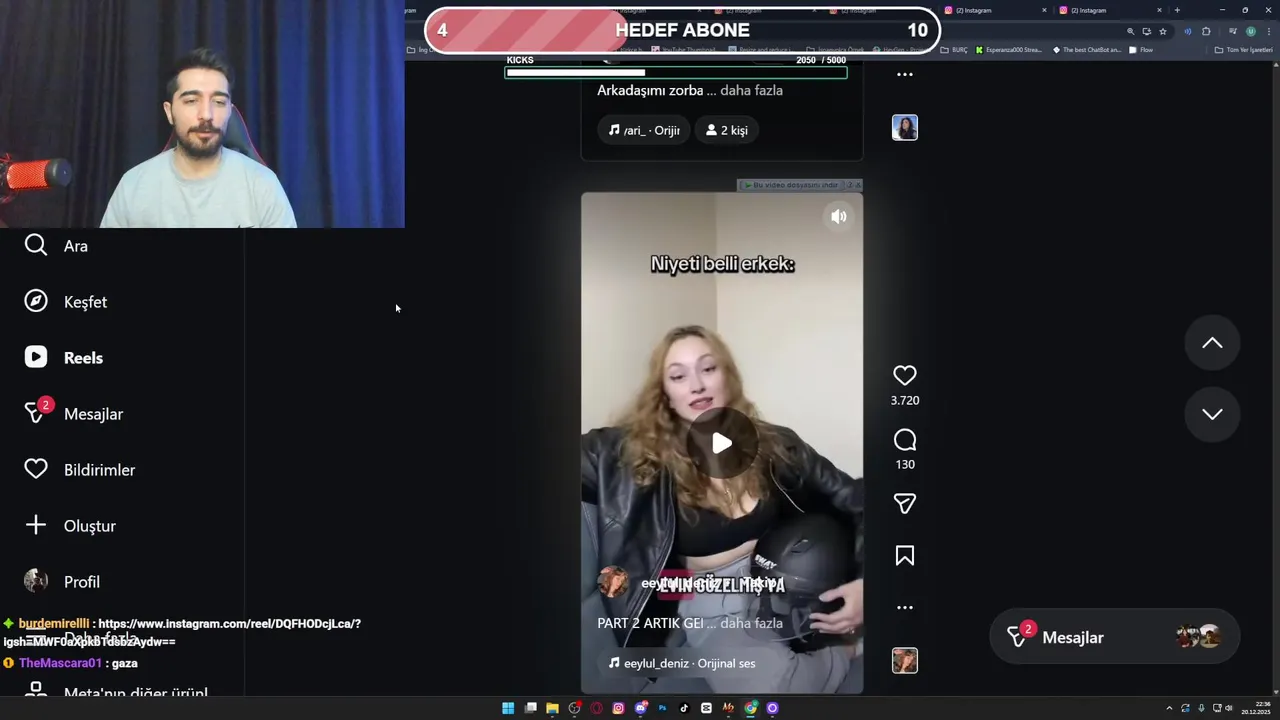
Task: Show hidden system tray icons
Action: [x=1169, y=708]
